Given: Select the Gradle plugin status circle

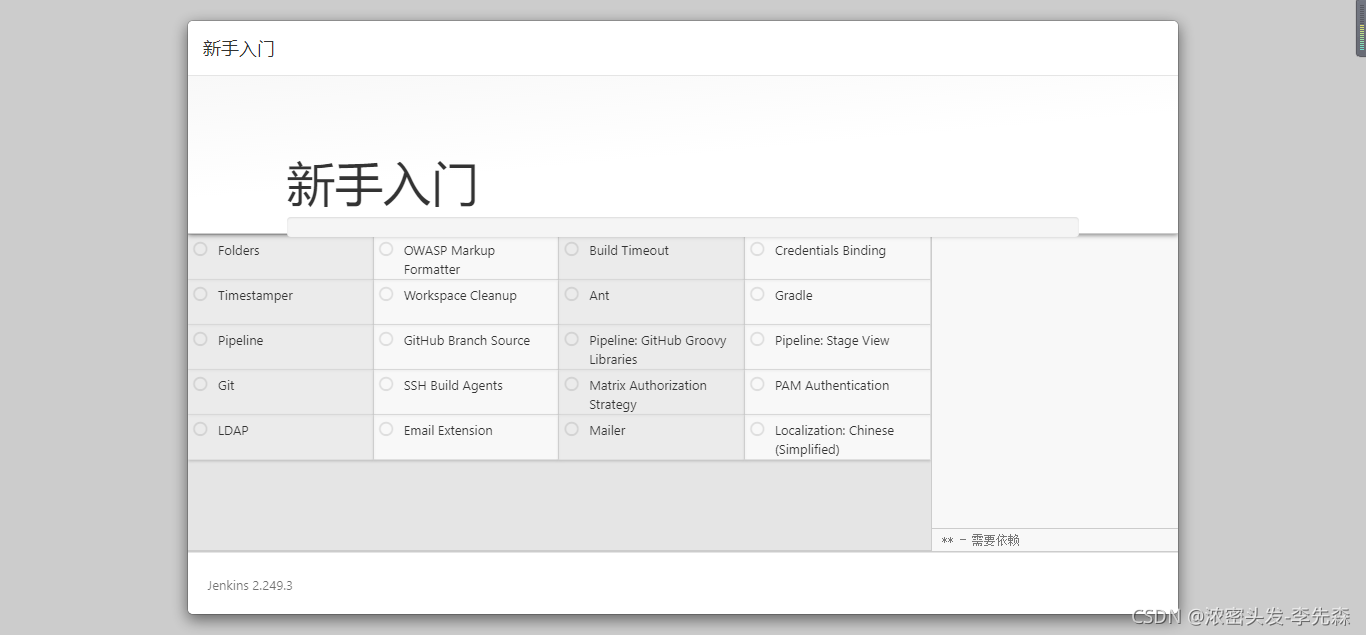Looking at the screenshot, I should (x=757, y=294).
